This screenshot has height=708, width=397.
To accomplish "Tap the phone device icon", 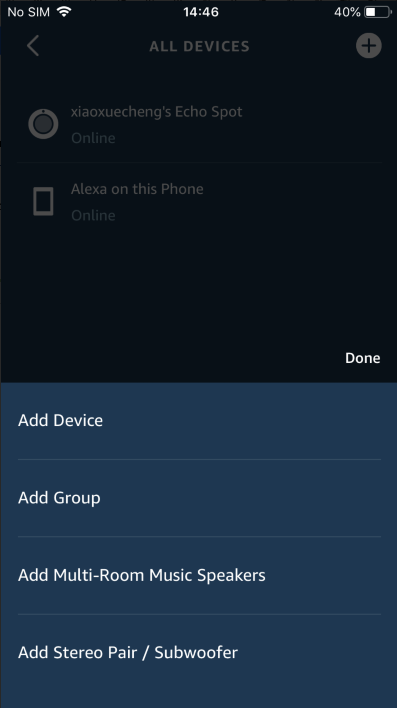I will [x=43, y=201].
